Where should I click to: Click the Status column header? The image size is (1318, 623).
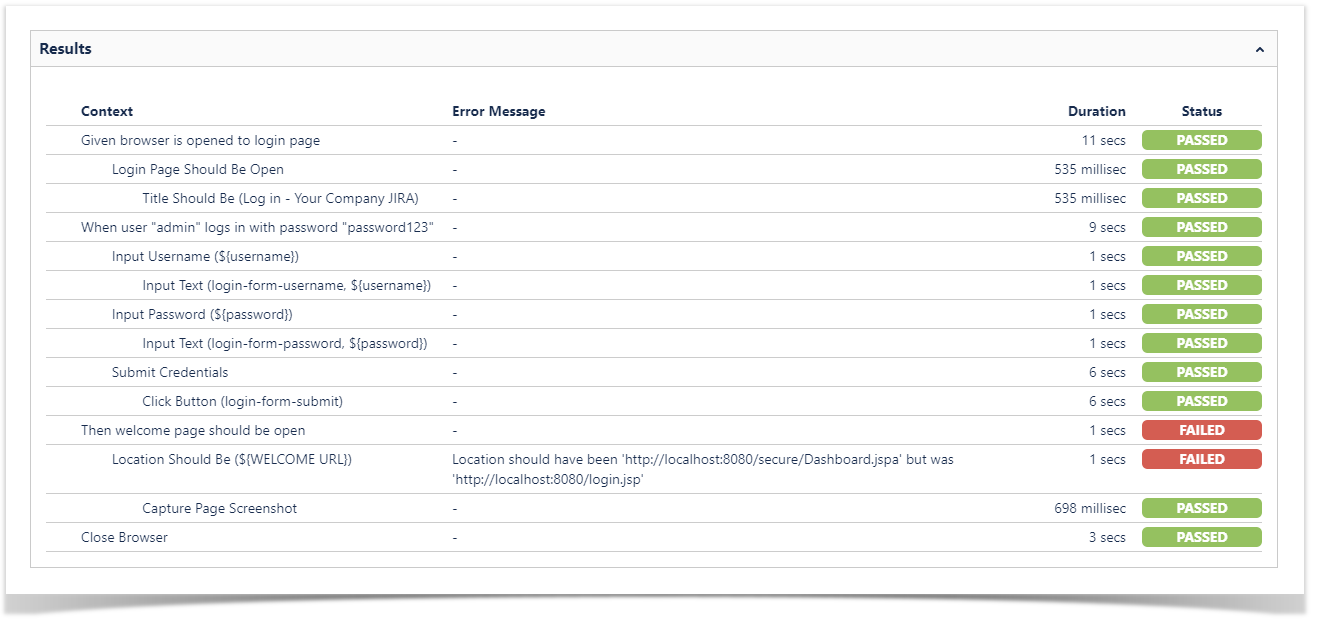pyautogui.click(x=1202, y=111)
